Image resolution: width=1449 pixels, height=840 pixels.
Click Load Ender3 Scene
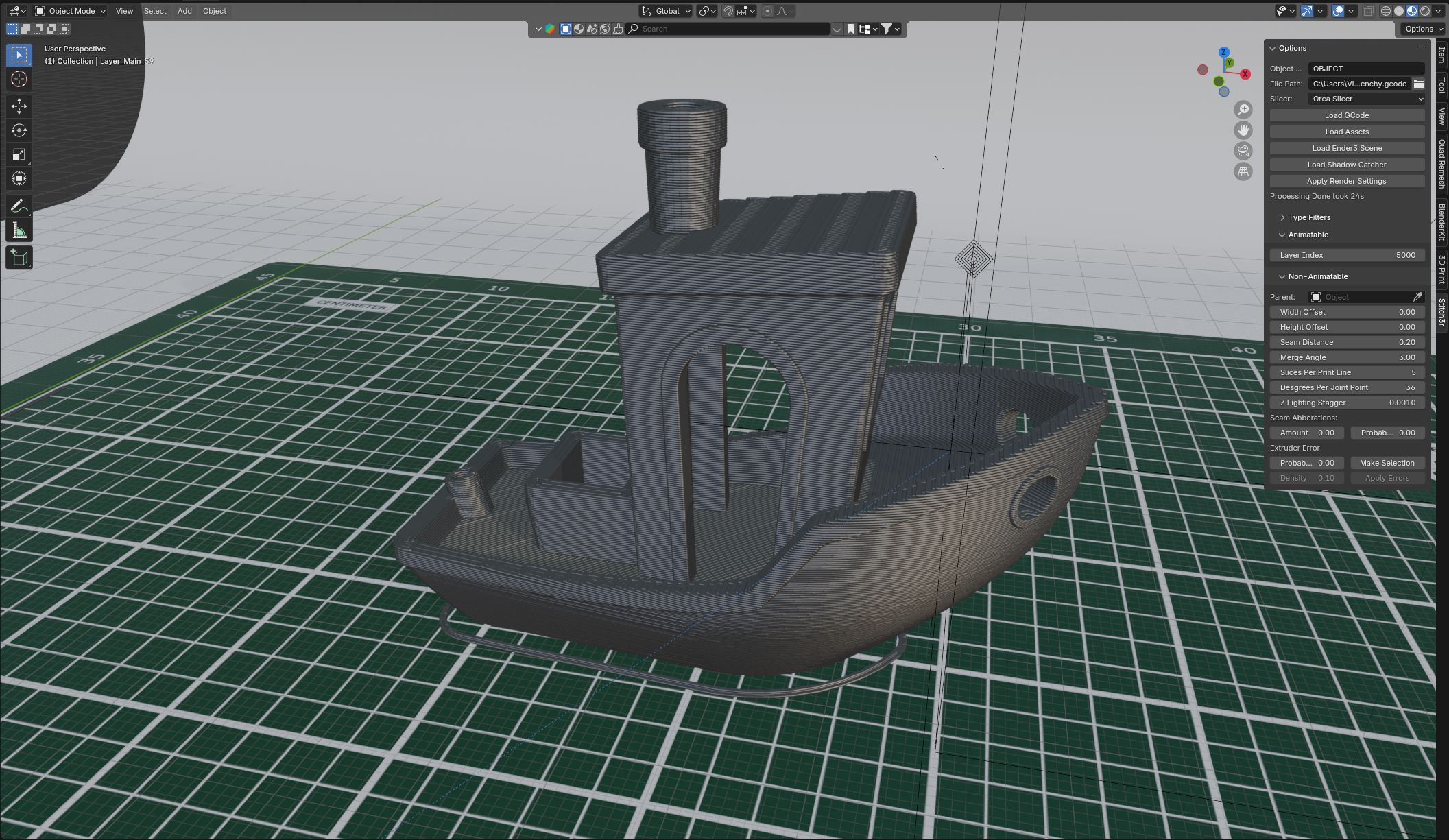(x=1346, y=147)
